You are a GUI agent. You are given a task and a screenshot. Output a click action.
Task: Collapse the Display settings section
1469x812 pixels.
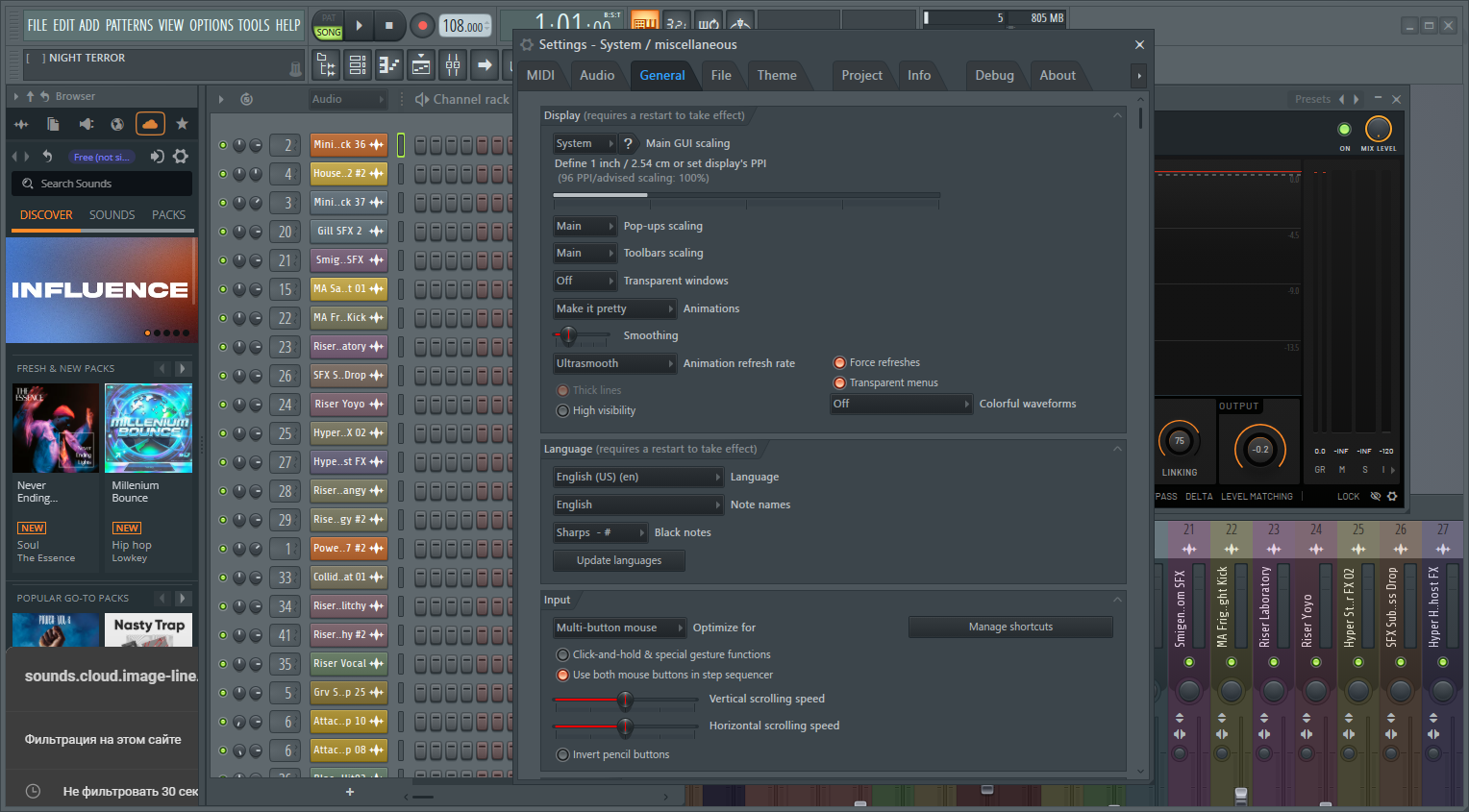click(1117, 115)
